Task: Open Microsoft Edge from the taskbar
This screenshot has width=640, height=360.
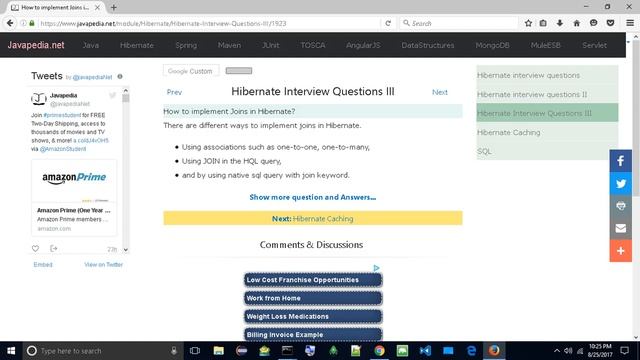Action: [471, 351]
